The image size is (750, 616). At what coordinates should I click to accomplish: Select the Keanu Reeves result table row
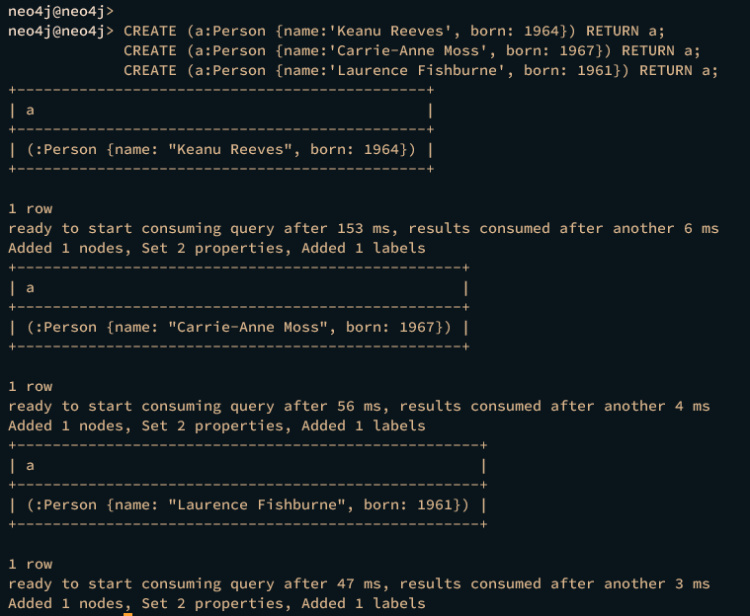220,150
